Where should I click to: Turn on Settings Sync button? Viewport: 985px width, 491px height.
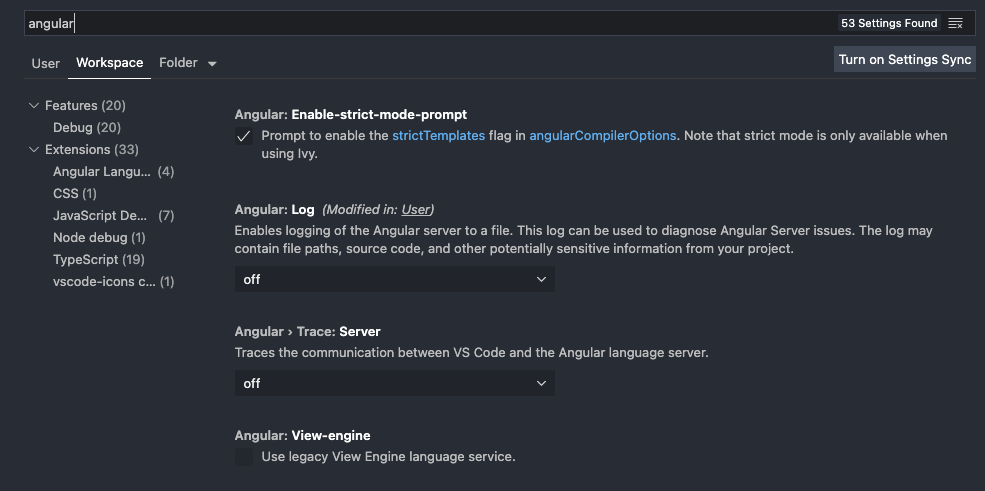pyautogui.click(x=905, y=60)
